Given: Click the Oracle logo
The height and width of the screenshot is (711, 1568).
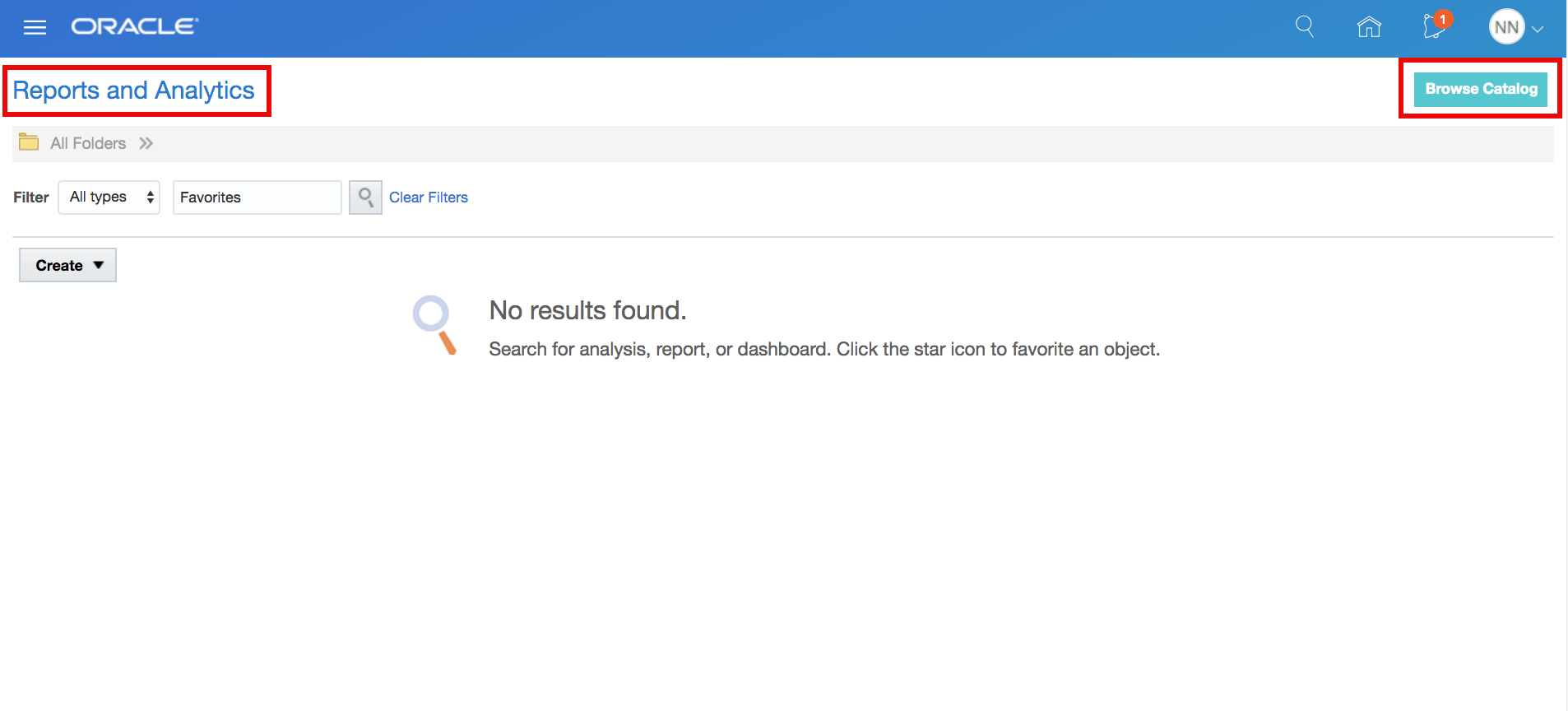Looking at the screenshot, I should point(134,27).
